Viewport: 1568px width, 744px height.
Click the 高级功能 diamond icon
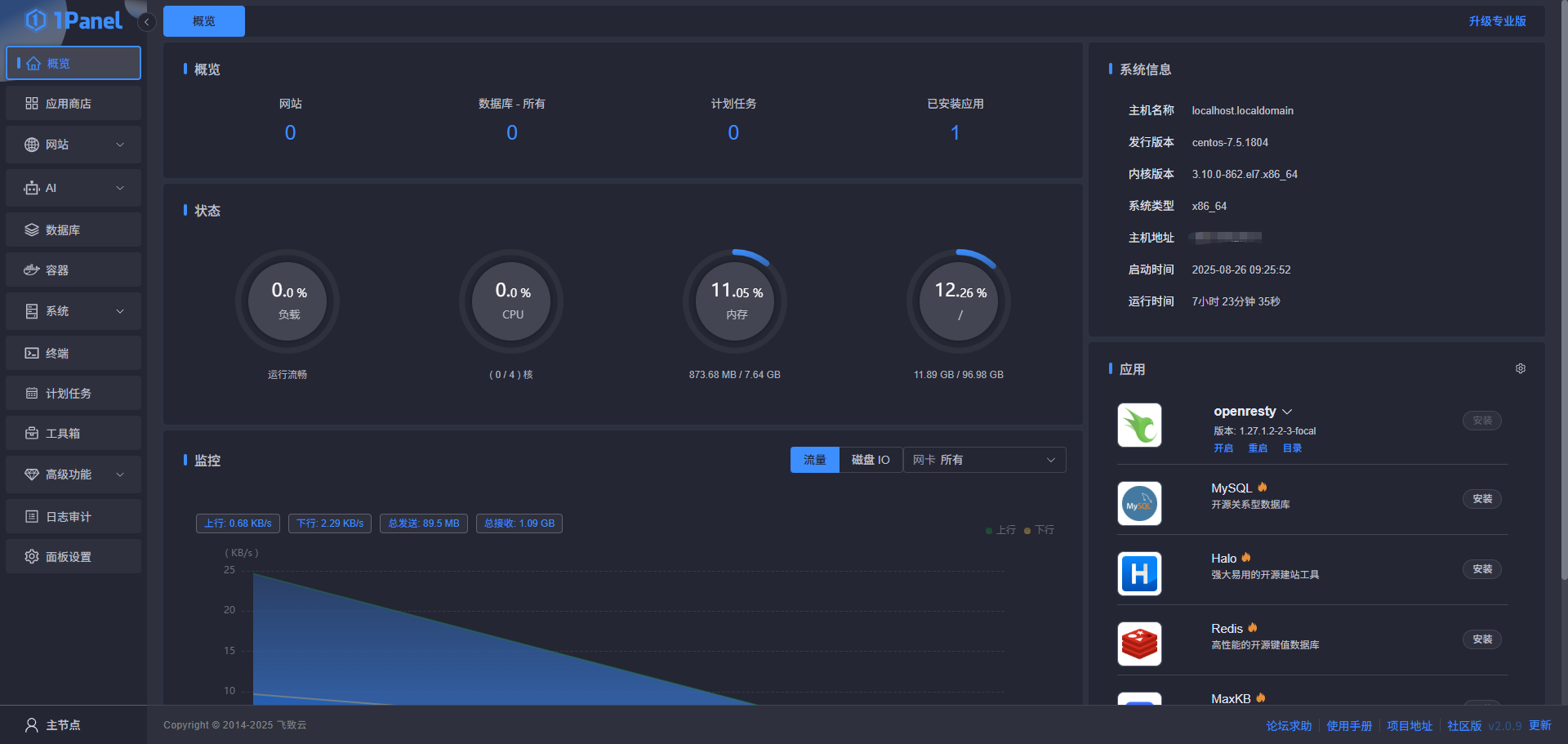click(32, 474)
